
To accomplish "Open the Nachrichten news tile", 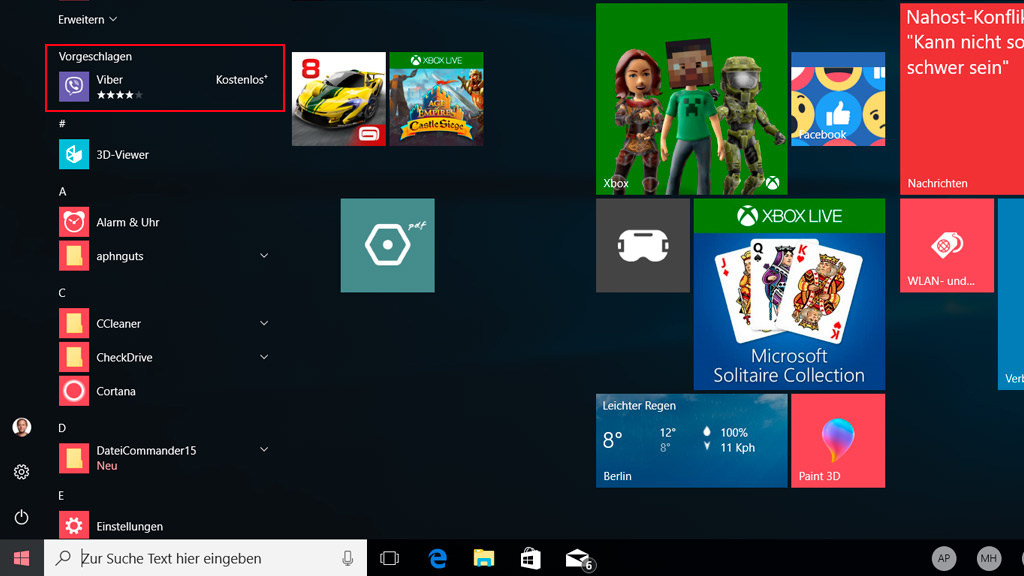I will click(962, 99).
